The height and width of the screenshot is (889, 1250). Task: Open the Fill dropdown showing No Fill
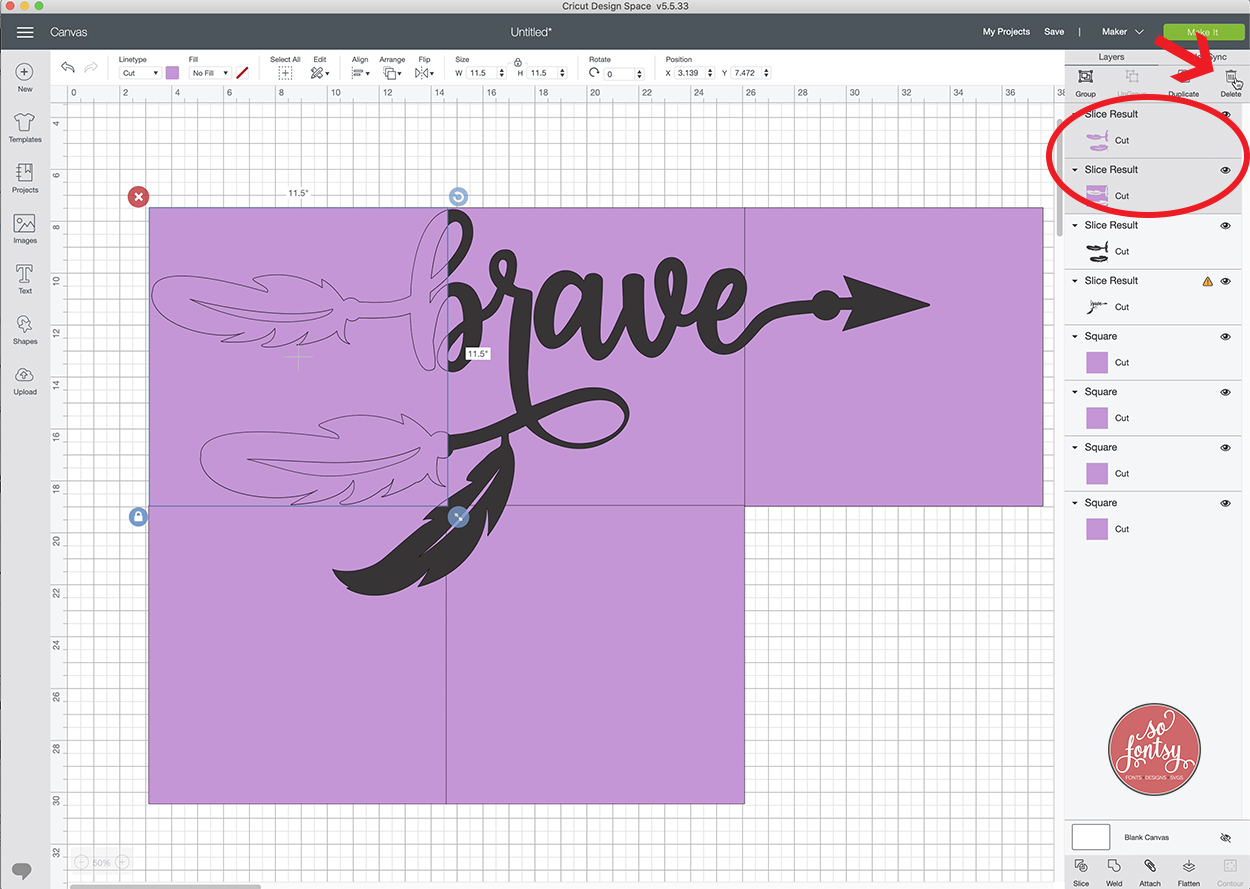click(x=210, y=73)
